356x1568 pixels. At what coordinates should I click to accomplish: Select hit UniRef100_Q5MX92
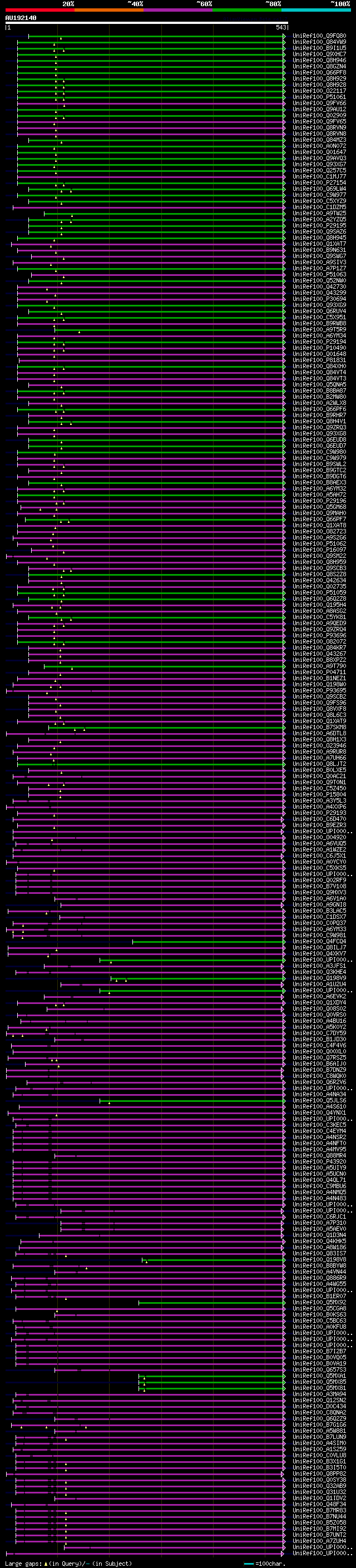[319, 1303]
